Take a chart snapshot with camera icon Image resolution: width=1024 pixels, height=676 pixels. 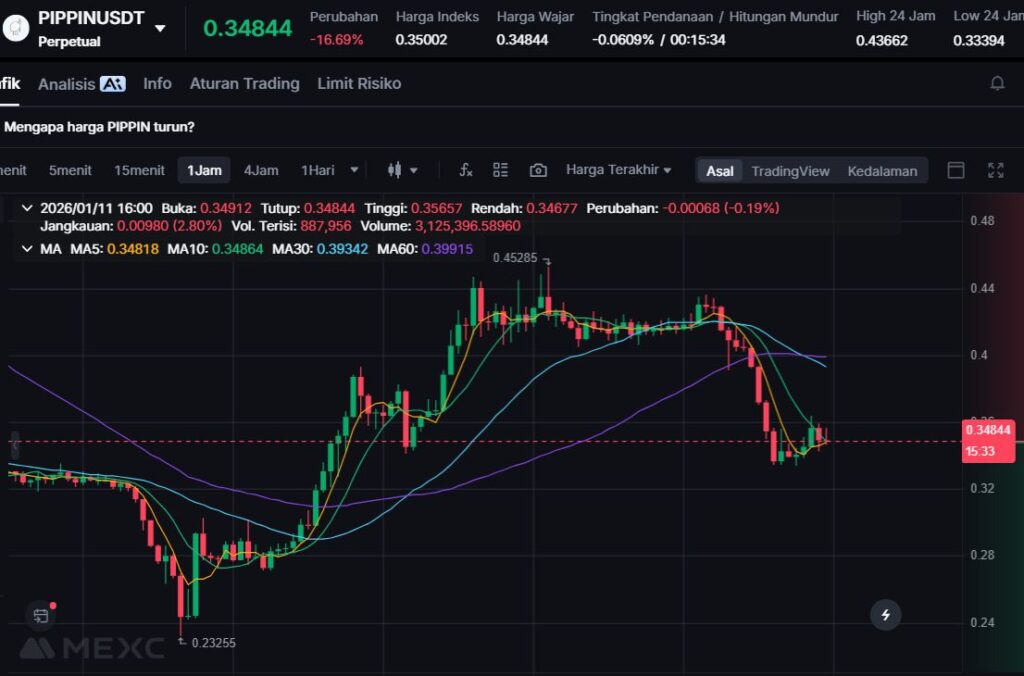(538, 170)
